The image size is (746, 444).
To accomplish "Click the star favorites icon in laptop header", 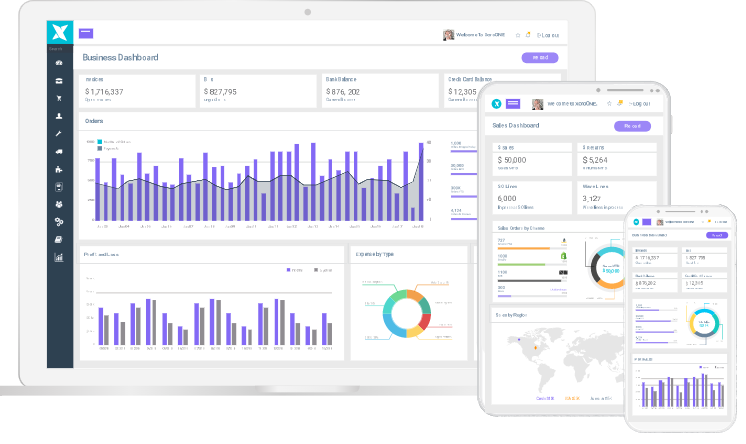I will tap(518, 35).
